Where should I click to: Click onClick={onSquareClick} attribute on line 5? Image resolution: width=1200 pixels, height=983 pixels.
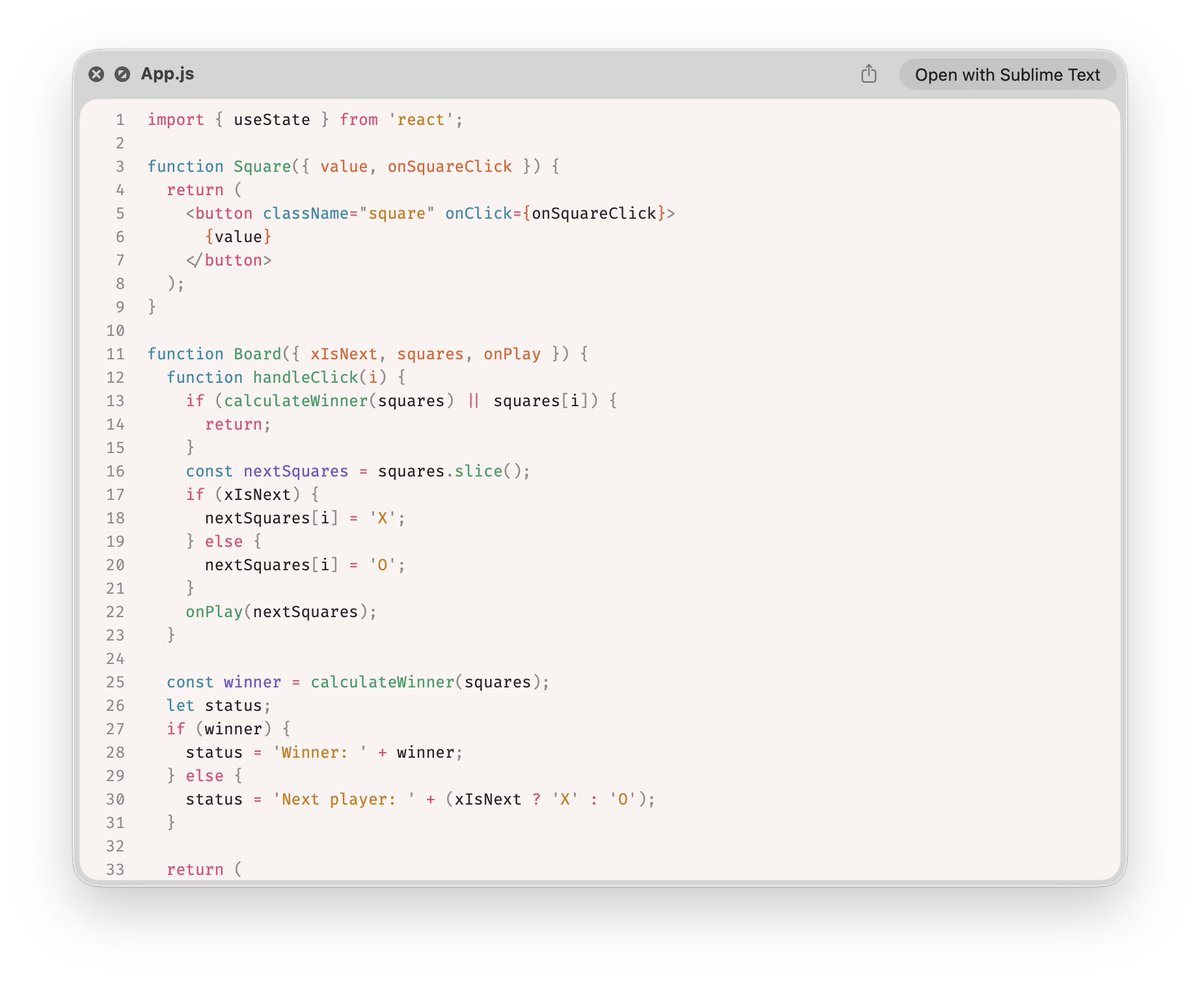pos(555,213)
